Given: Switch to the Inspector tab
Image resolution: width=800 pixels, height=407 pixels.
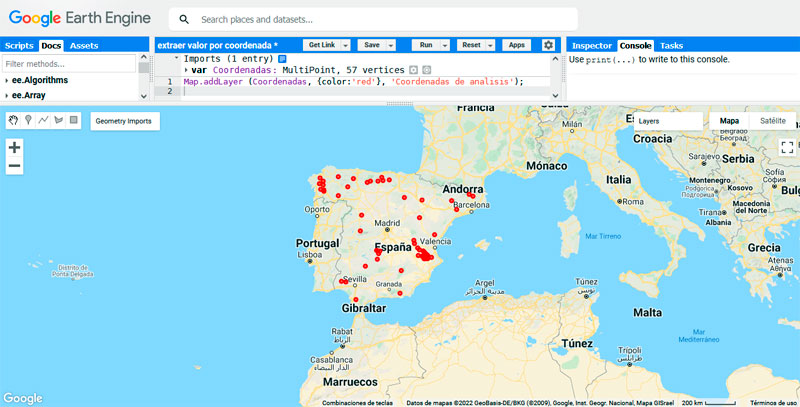Looking at the screenshot, I should (591, 45).
